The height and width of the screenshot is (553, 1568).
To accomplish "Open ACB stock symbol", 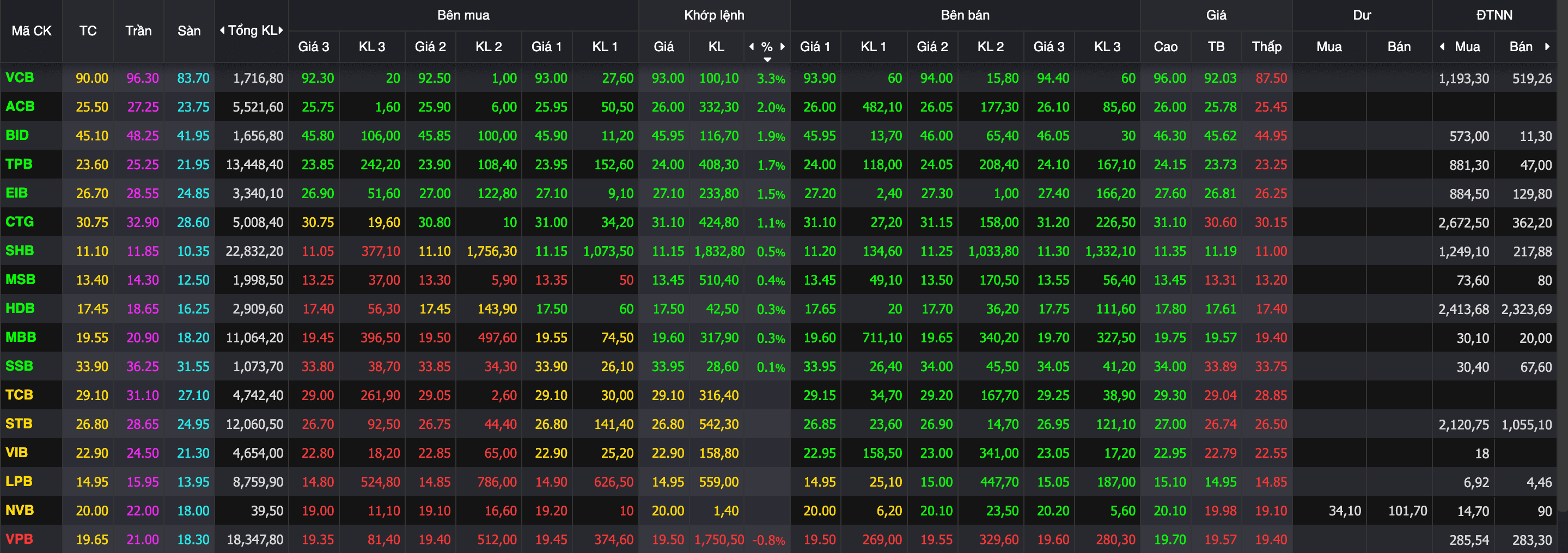I will click(20, 107).
